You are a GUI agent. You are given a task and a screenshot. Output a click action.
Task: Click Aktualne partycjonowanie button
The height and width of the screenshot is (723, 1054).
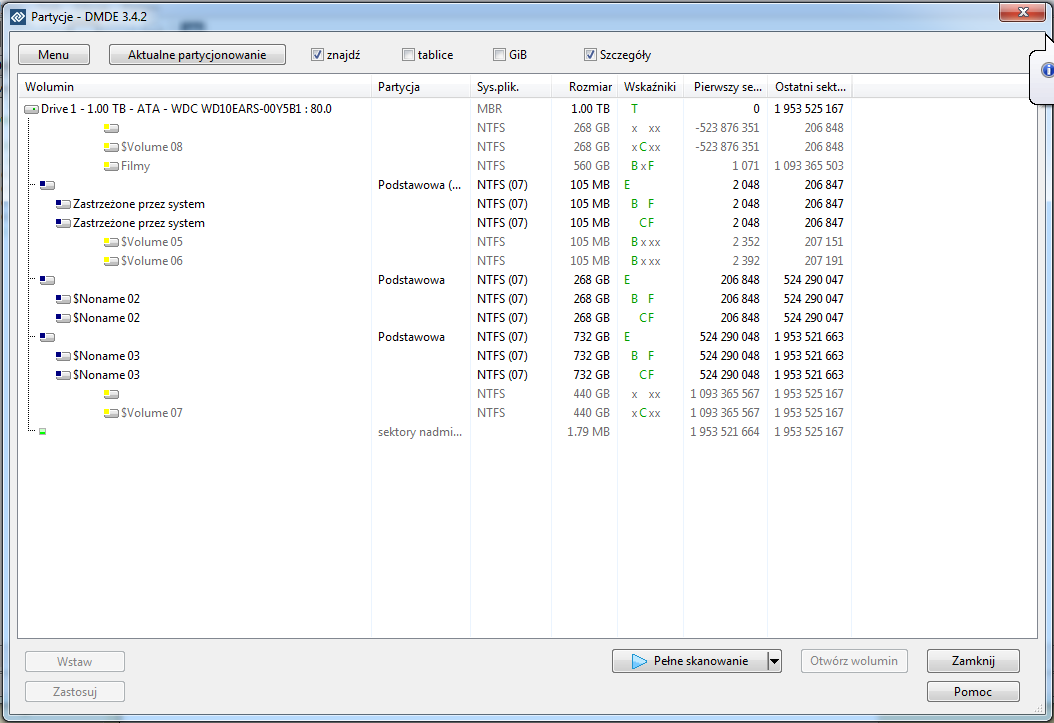[x=197, y=55]
